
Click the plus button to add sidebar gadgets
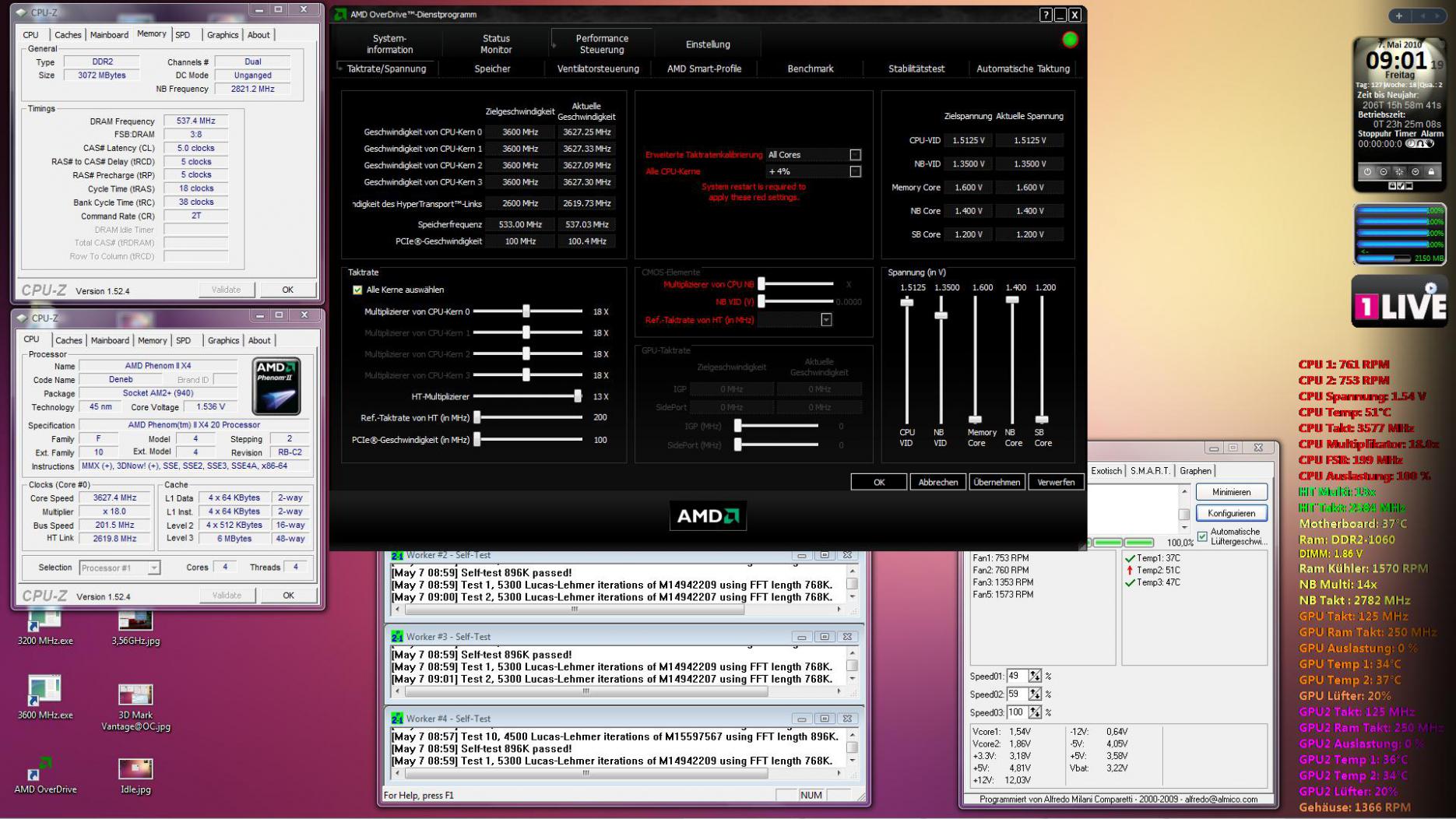tap(1398, 16)
